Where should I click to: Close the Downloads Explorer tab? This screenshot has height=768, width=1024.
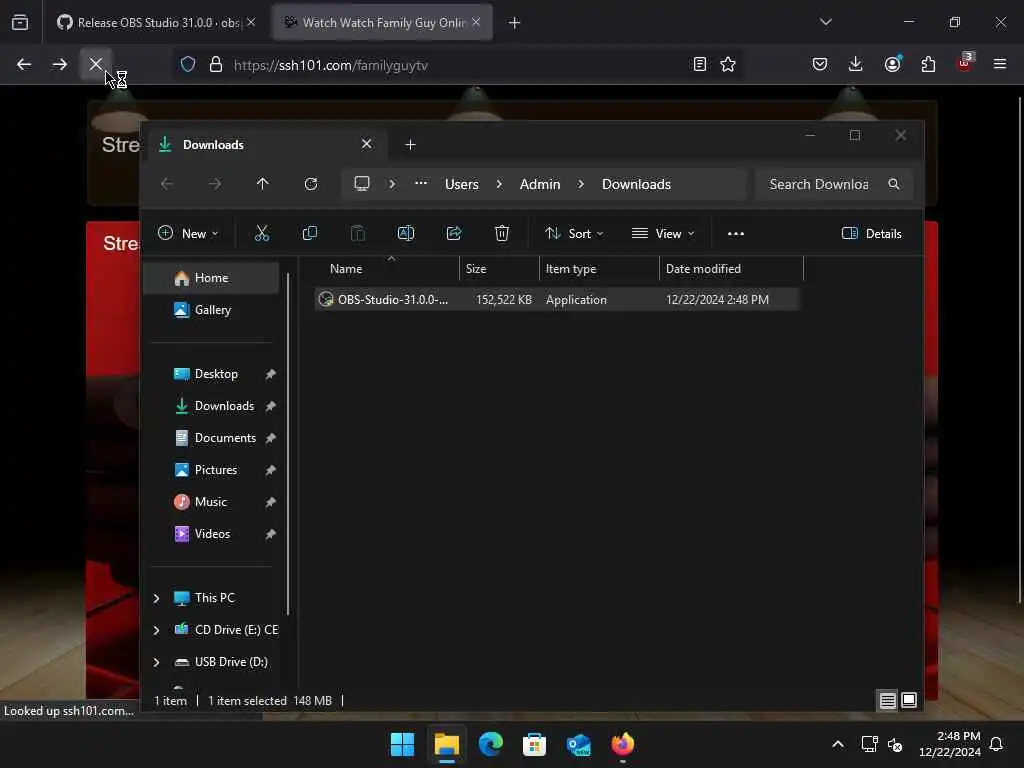pos(366,144)
